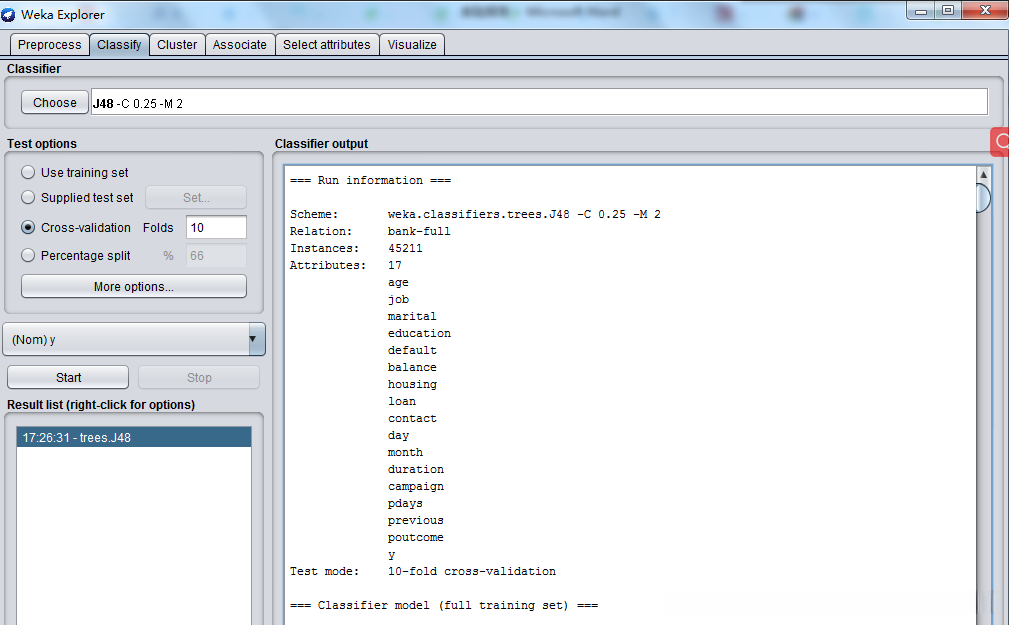Select the 17:26:31 - trees.J48 result entry

coord(134,438)
